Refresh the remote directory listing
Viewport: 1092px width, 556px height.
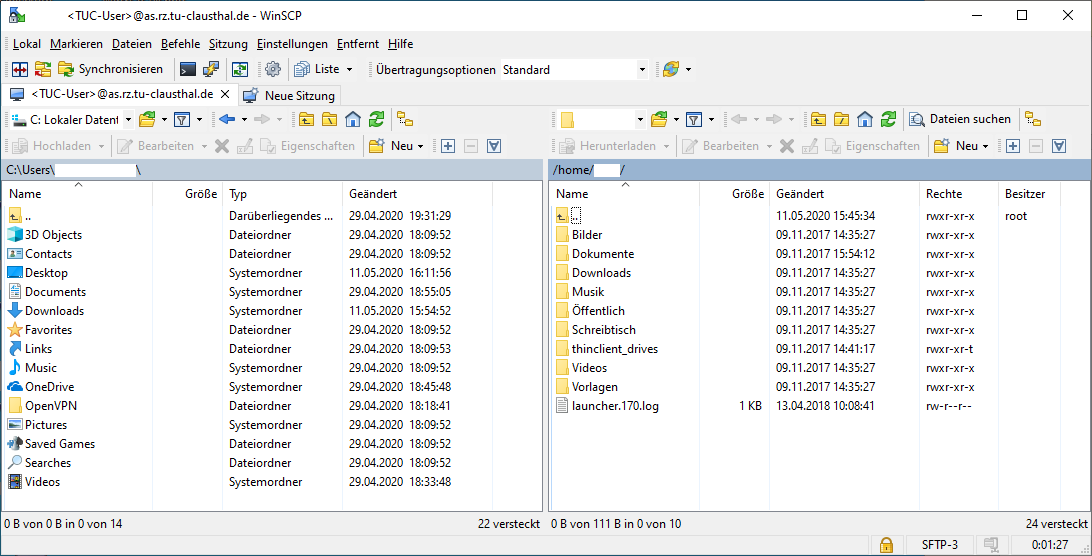click(888, 119)
